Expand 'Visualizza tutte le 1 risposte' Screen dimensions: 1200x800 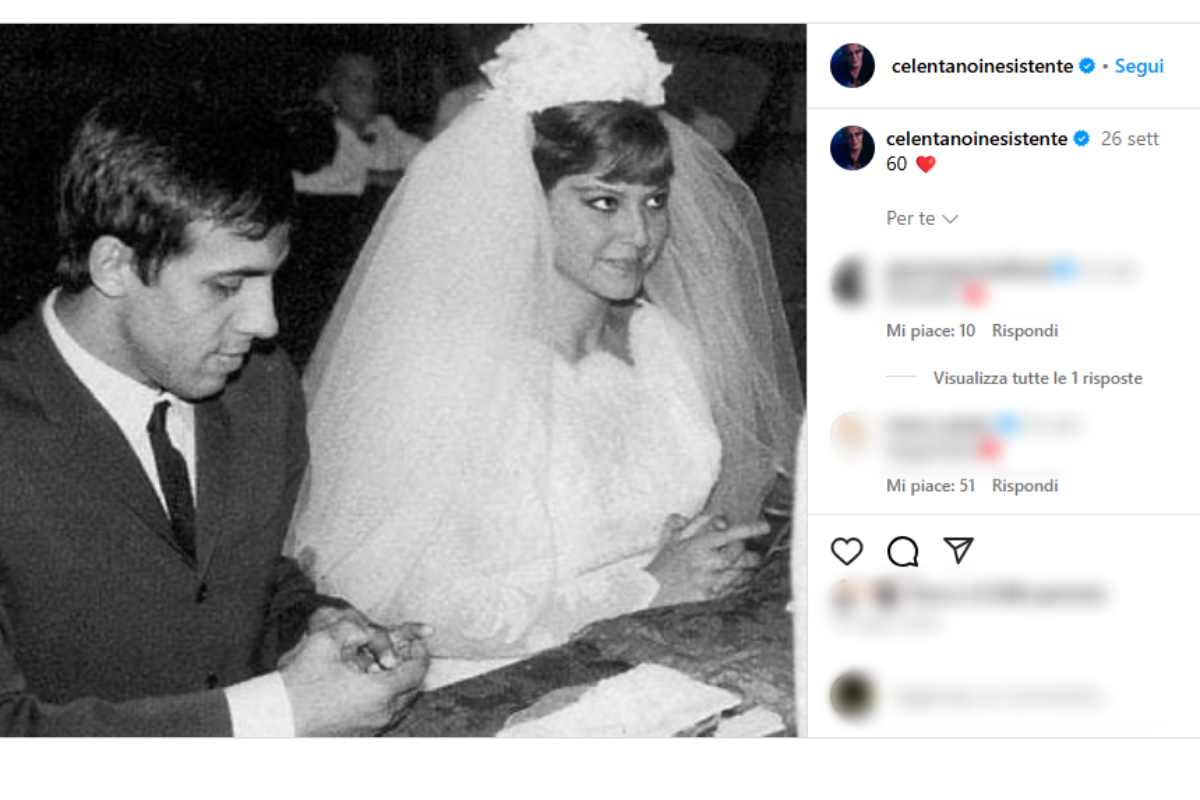click(1037, 378)
